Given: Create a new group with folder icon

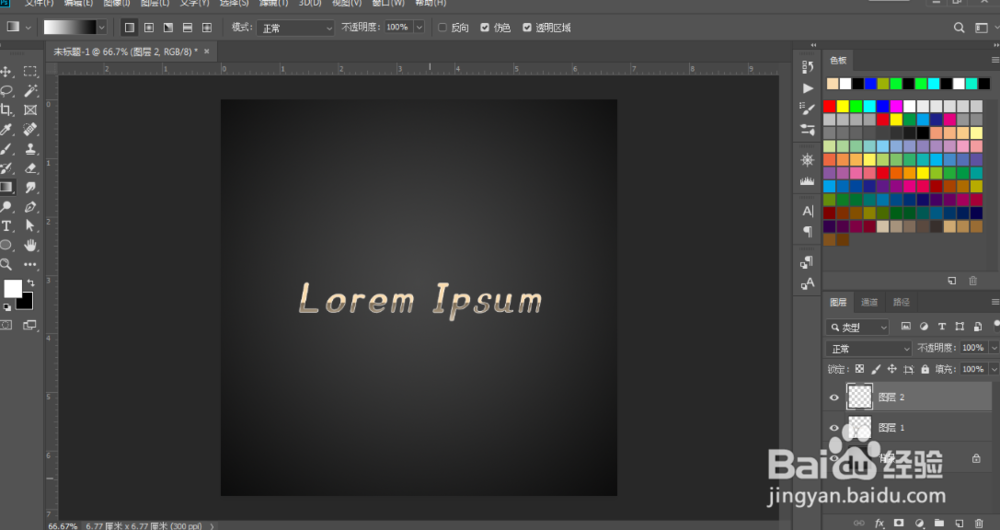Looking at the screenshot, I should tap(939, 523).
